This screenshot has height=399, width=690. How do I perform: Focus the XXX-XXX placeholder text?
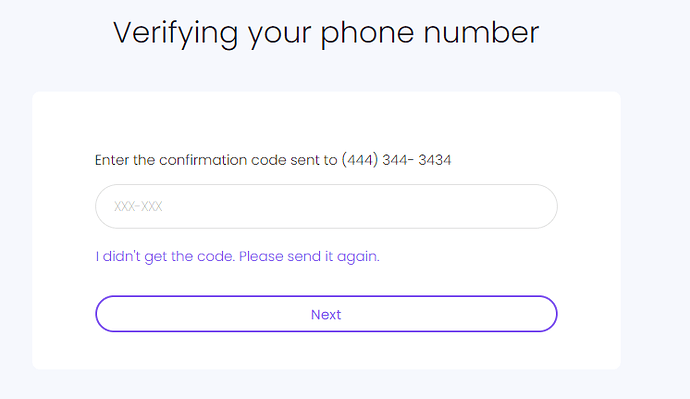(138, 206)
